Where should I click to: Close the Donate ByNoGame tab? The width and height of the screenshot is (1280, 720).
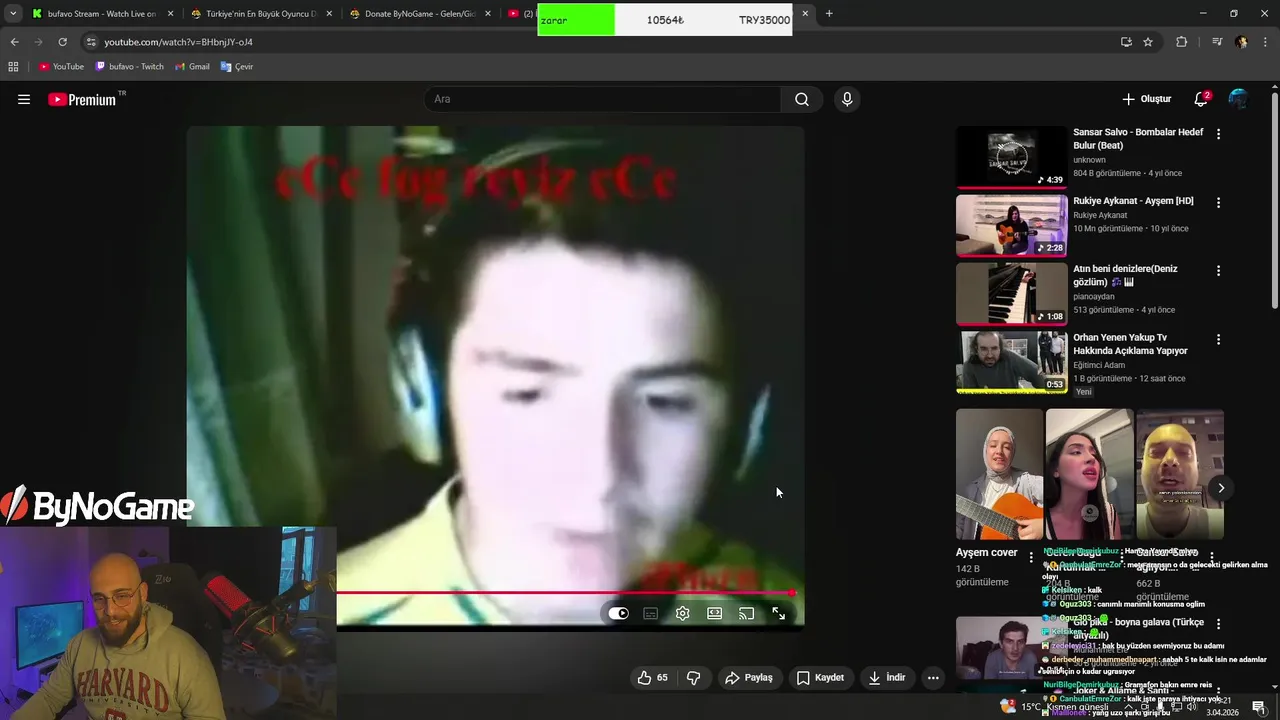coord(488,14)
